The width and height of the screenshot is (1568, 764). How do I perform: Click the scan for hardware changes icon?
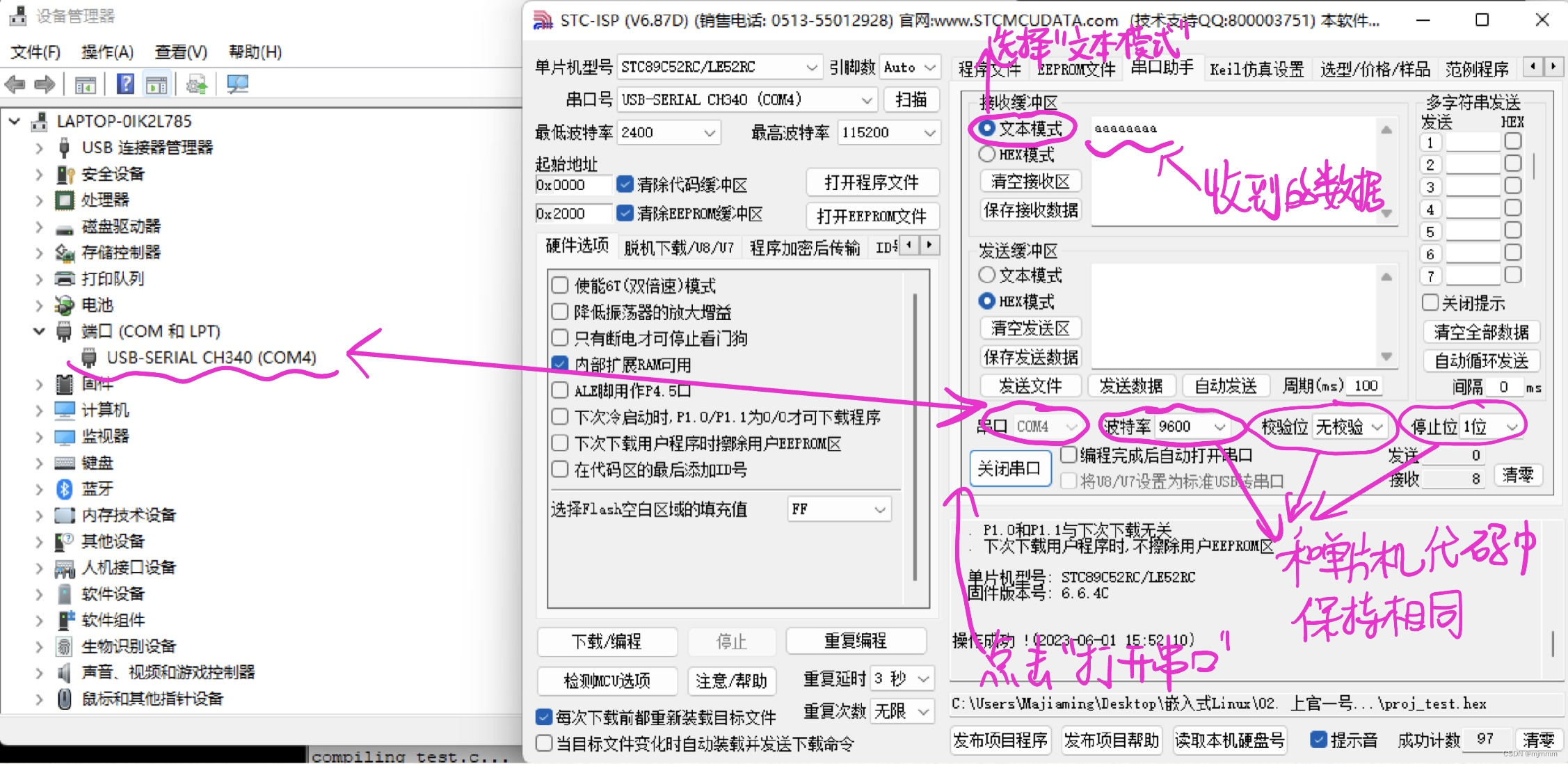point(237,85)
